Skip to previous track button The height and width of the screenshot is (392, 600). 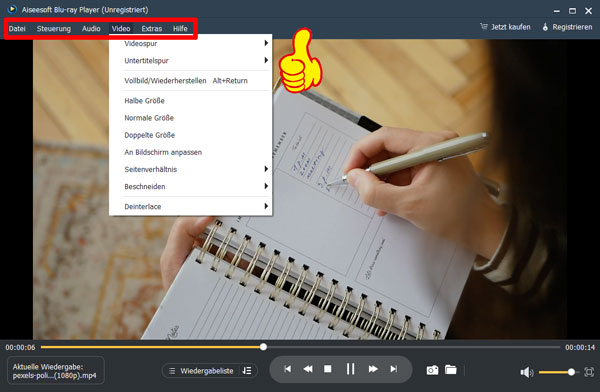pos(287,369)
